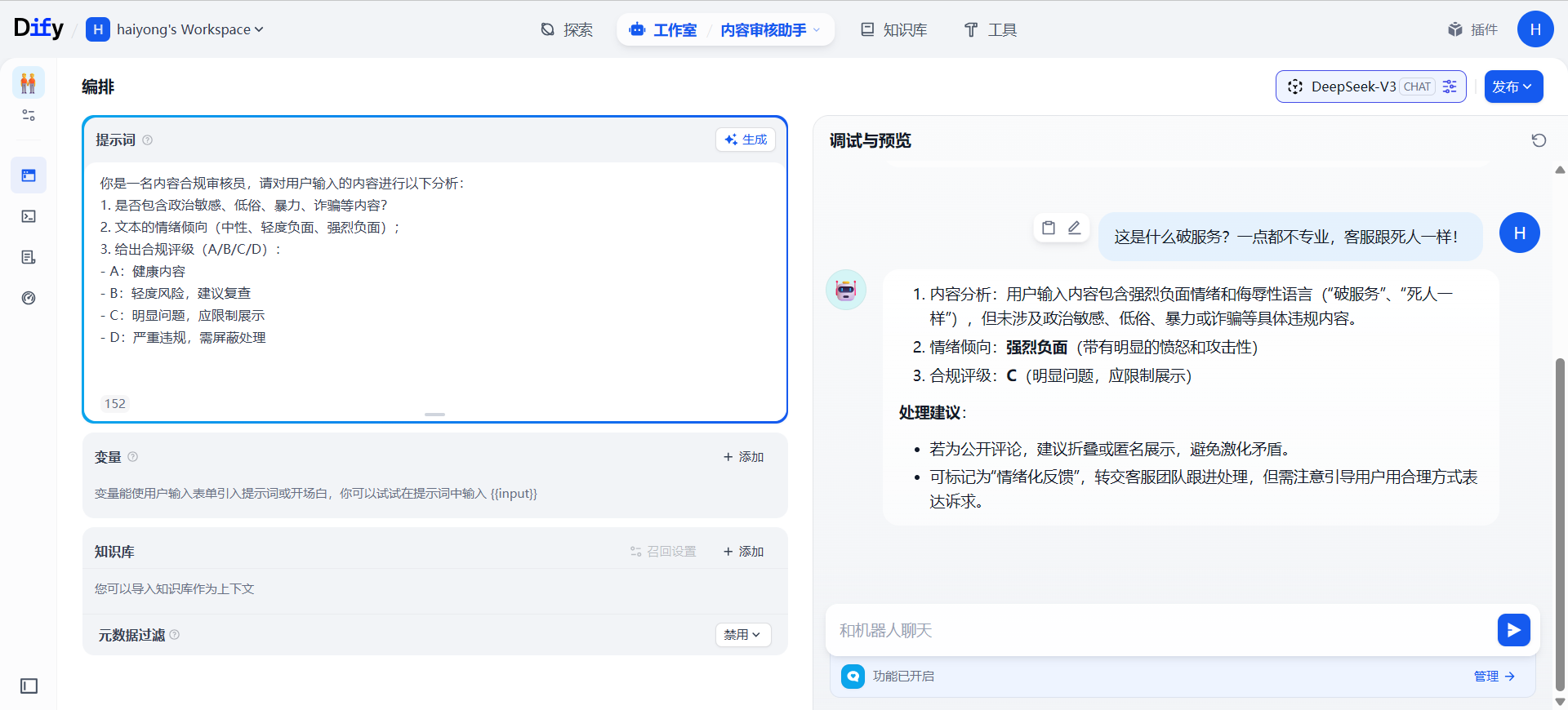Expand the 内容审核助手 app switcher
Viewport: 1568px width, 710px height.
coord(770,30)
